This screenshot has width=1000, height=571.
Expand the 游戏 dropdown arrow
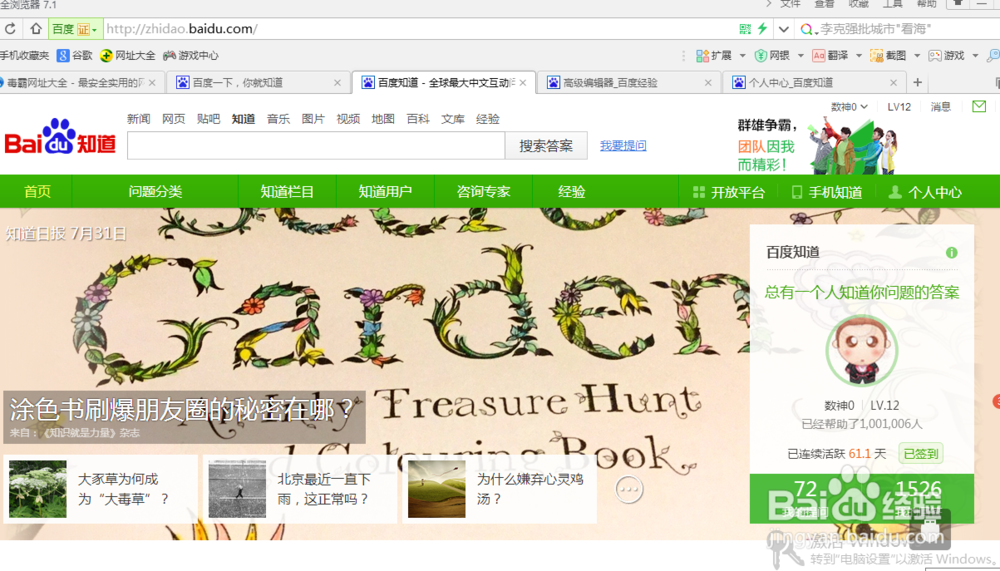975,56
